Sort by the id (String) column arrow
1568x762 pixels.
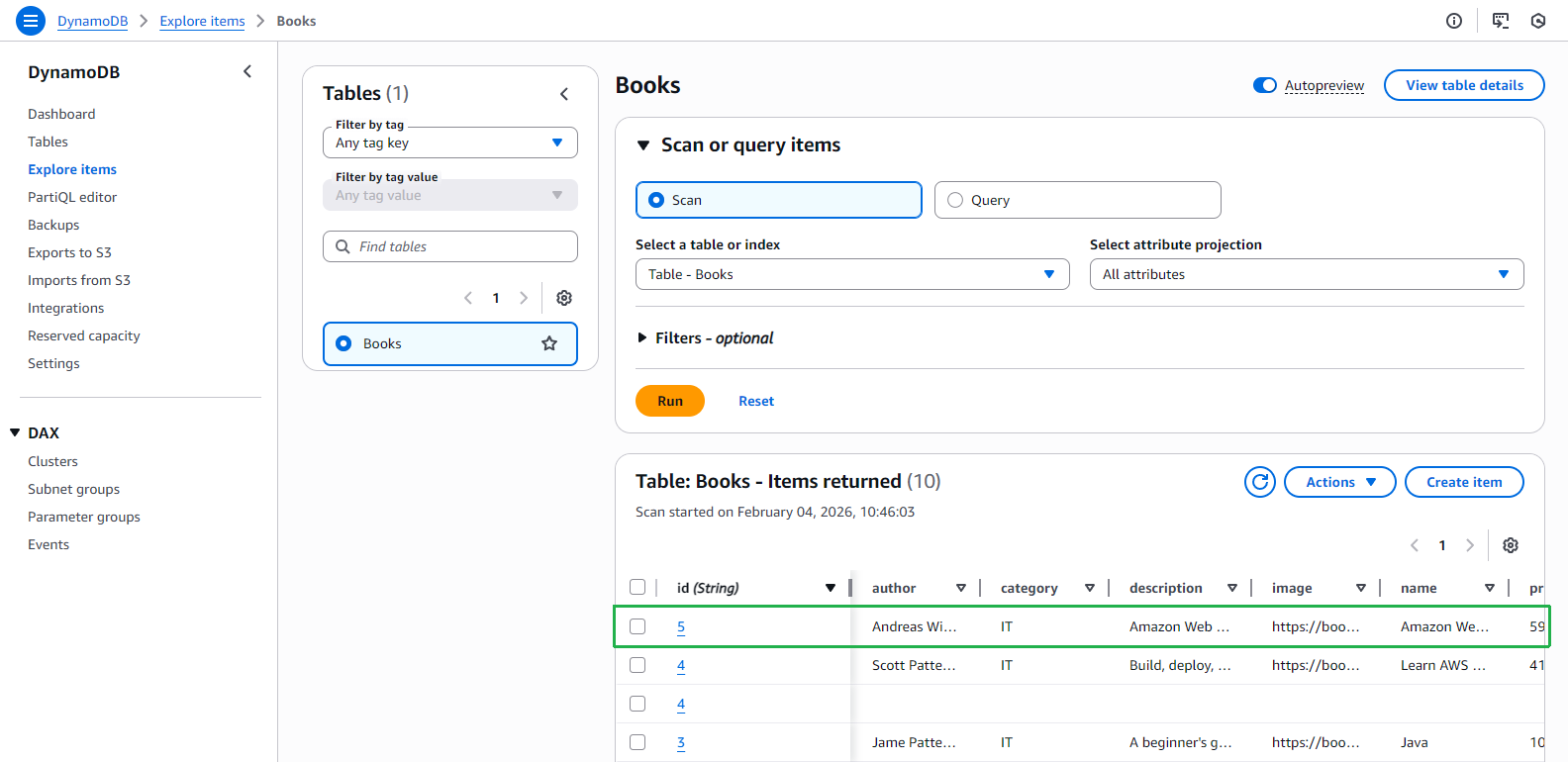coord(830,588)
